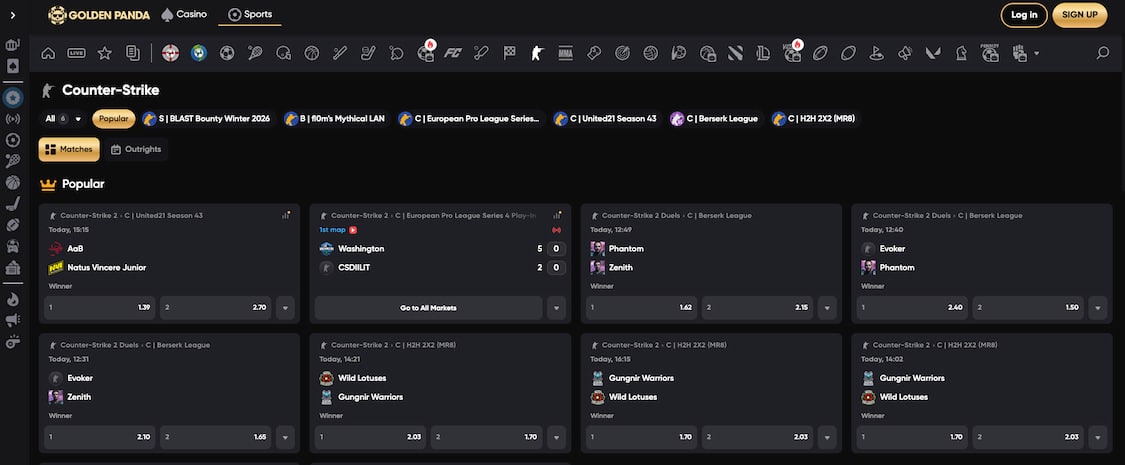The image size is (1125, 465).
Task: Switch to the Casino tab
Action: click(x=184, y=14)
